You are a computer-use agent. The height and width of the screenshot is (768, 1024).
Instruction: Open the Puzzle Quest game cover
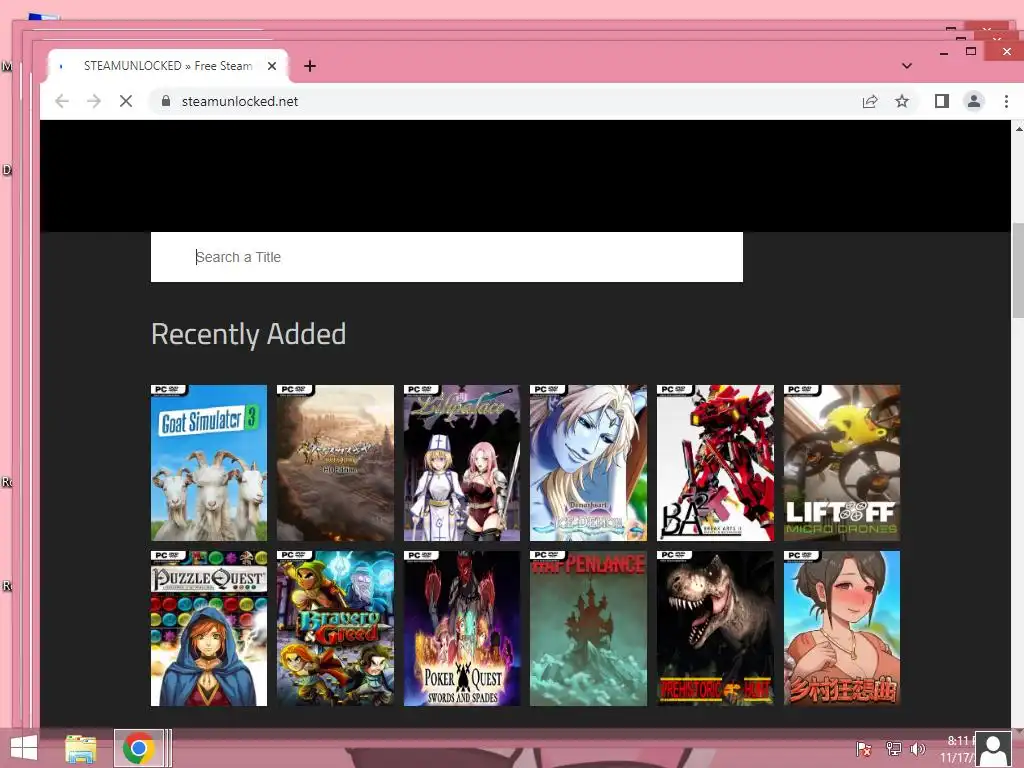[209, 628]
